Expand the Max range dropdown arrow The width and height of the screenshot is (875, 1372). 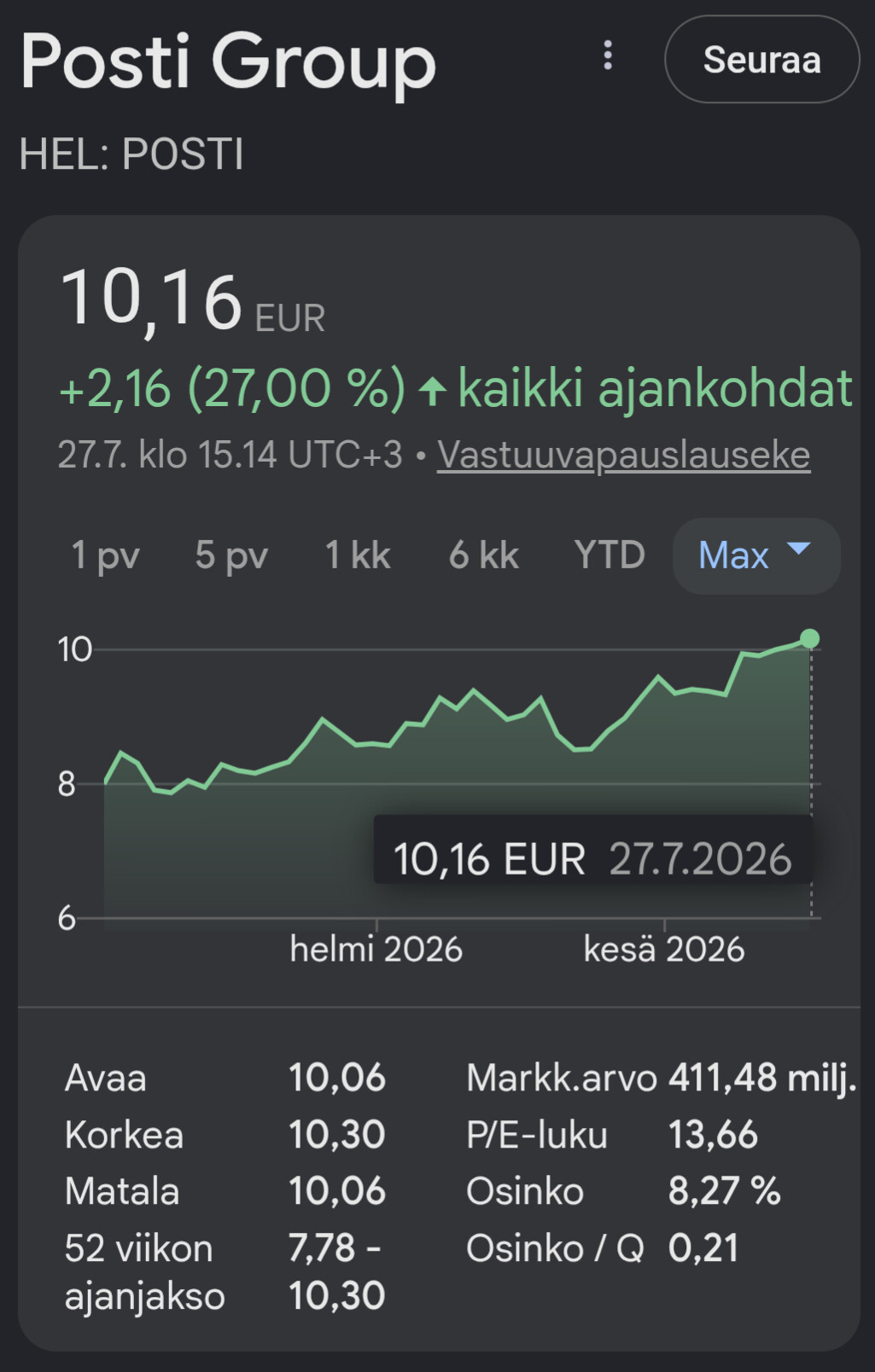point(798,549)
